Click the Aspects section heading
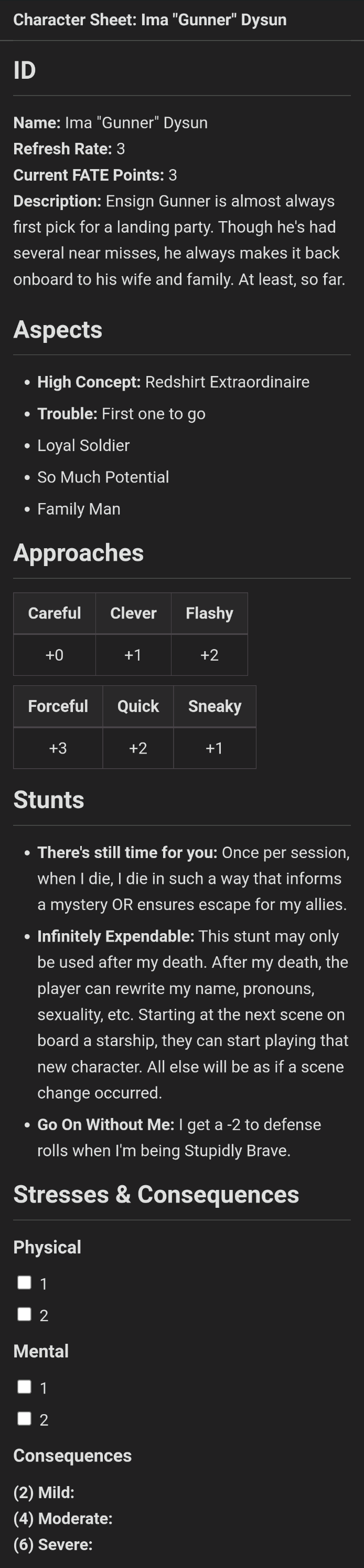Image resolution: width=364 pixels, height=1568 pixels. coord(58,330)
